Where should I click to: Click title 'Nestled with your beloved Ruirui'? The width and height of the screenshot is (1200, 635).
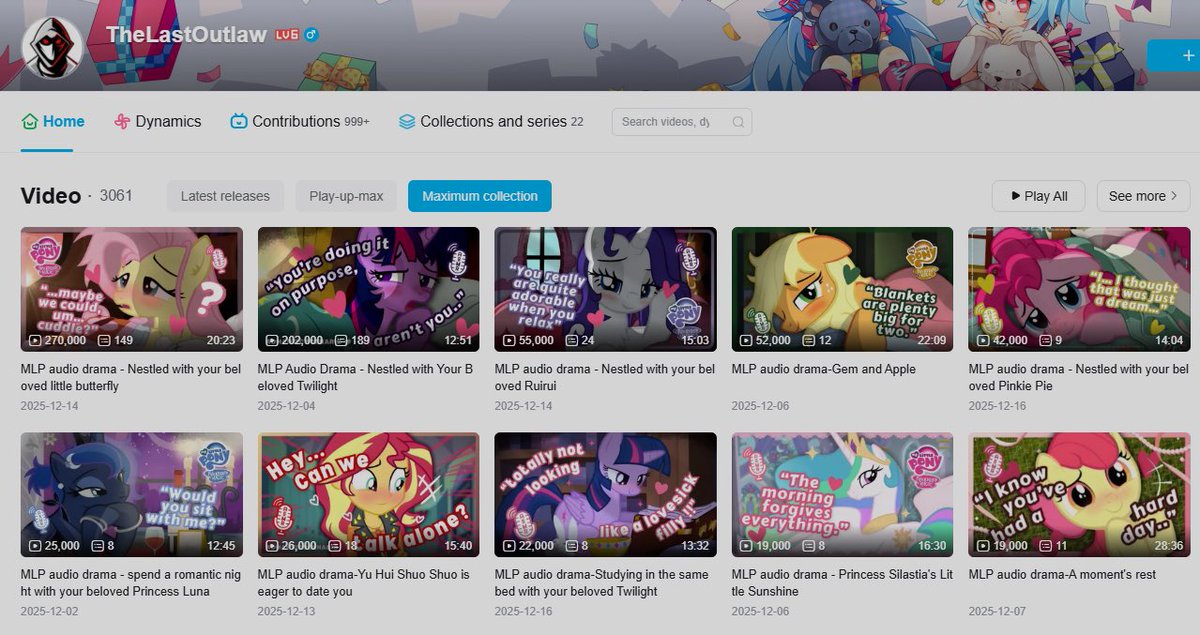click(x=605, y=377)
